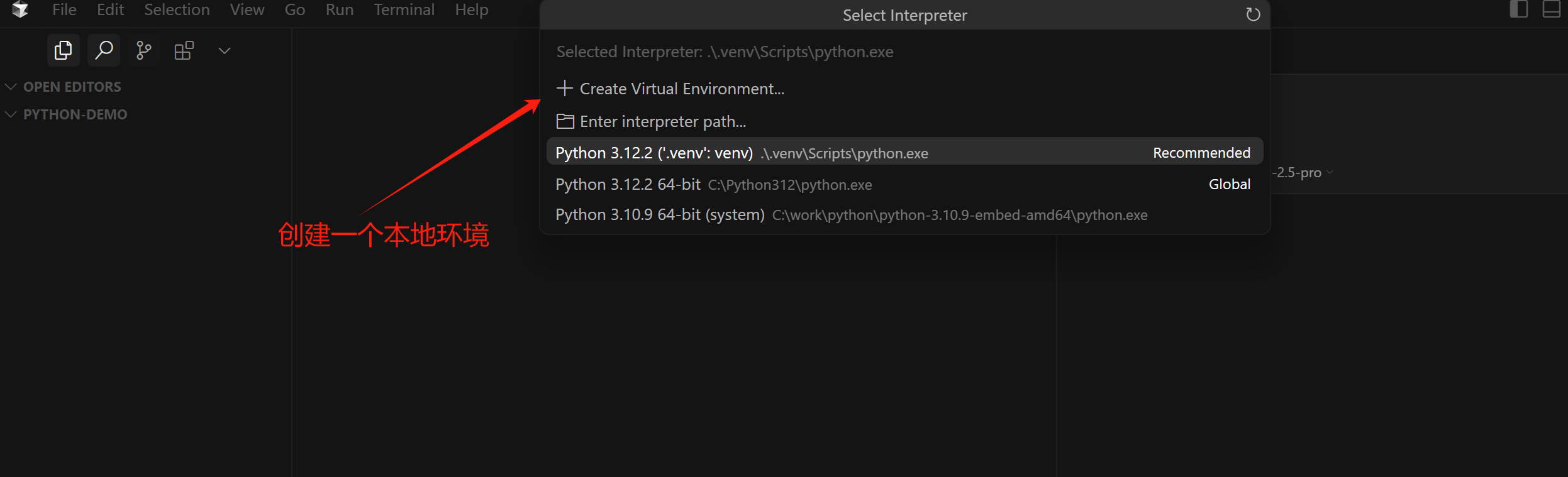Image resolution: width=1568 pixels, height=477 pixels.
Task: Open the Help menu
Action: click(x=472, y=9)
